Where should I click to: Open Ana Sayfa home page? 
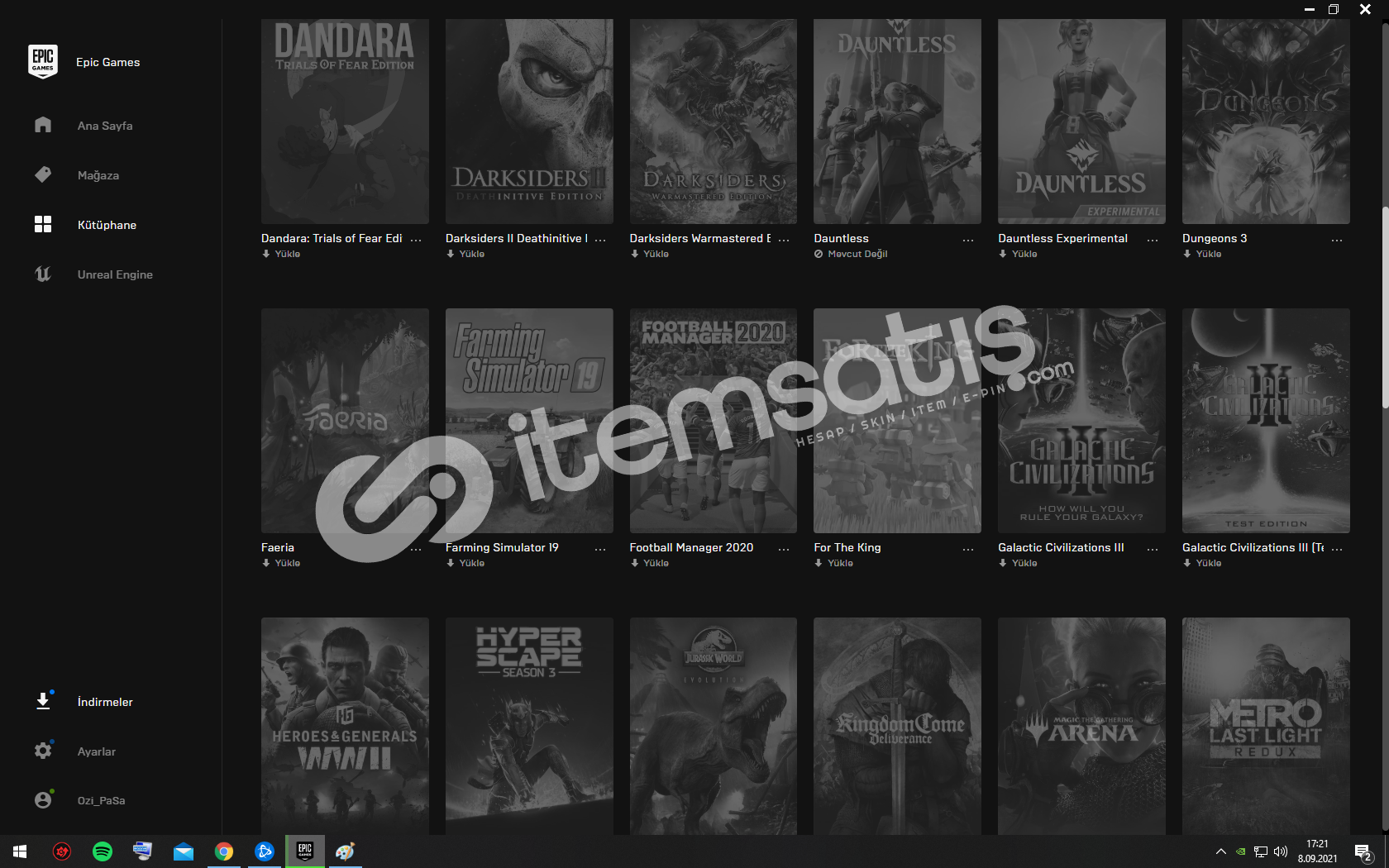(x=105, y=126)
